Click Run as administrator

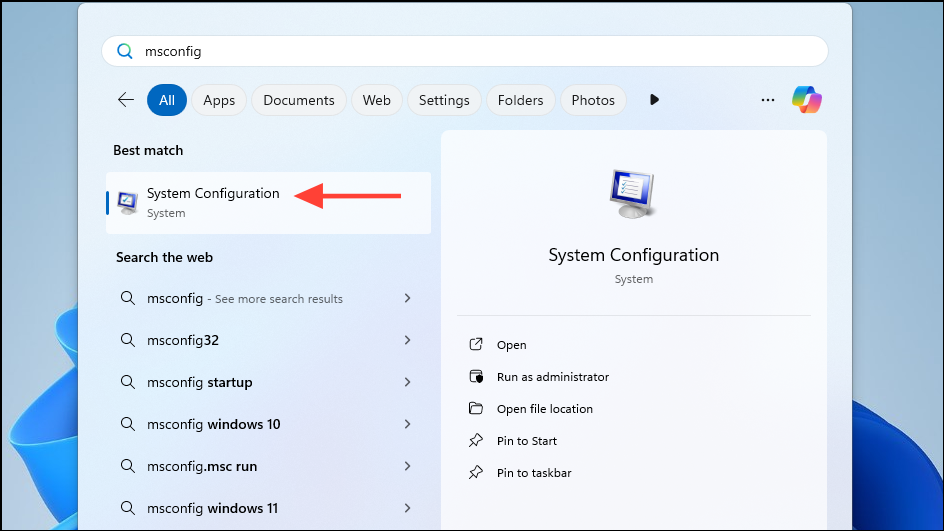point(553,377)
